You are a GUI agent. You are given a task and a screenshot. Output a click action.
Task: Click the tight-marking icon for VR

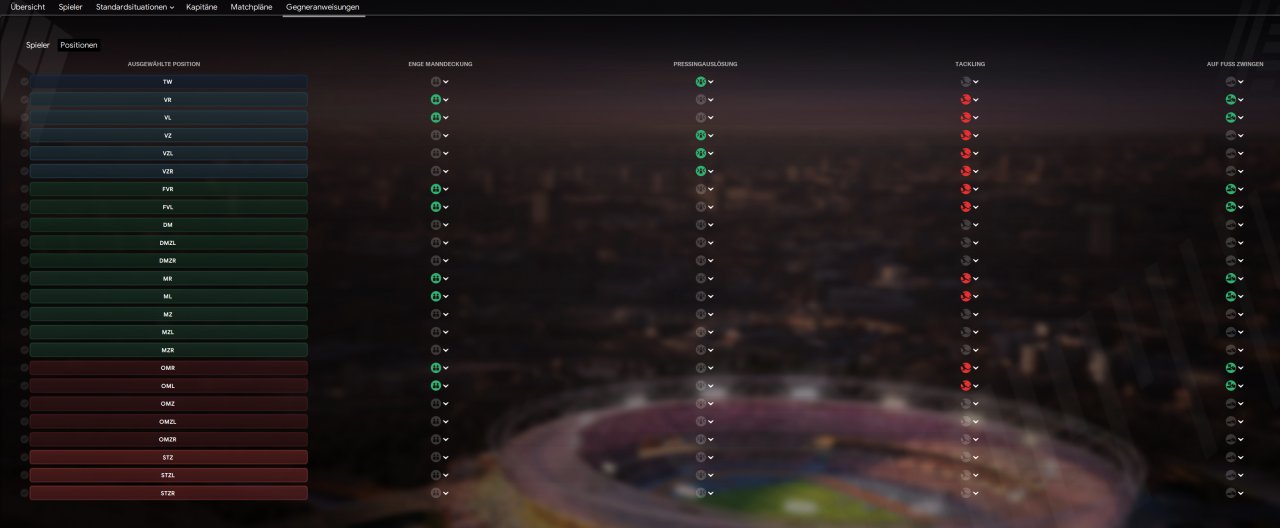coord(436,100)
